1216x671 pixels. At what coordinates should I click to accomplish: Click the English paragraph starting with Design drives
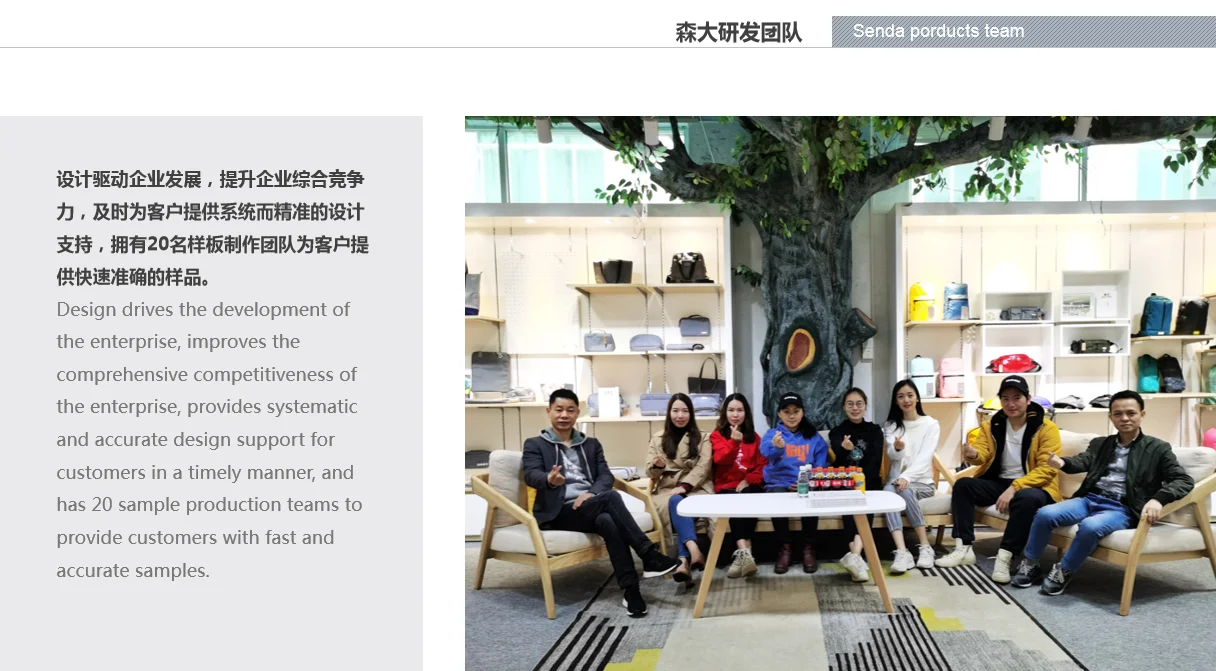coord(209,440)
